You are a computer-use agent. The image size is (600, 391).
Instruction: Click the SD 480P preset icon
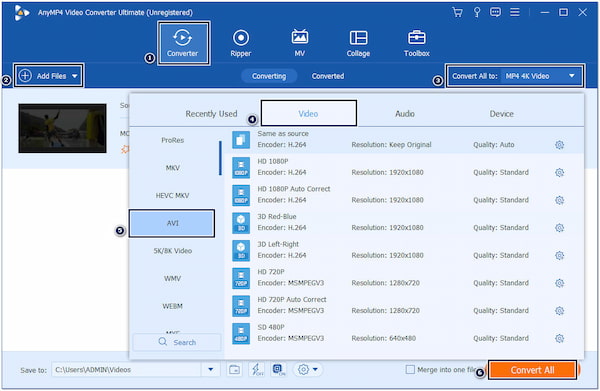pyautogui.click(x=241, y=333)
